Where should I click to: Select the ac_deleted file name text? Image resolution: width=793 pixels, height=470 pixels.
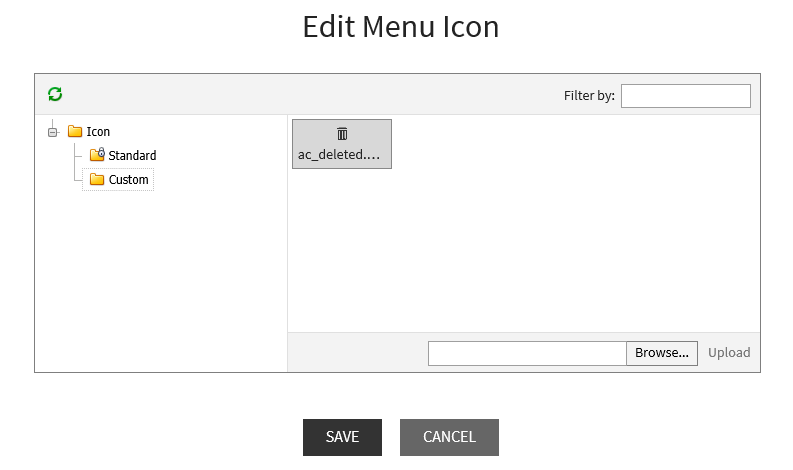pos(339,155)
